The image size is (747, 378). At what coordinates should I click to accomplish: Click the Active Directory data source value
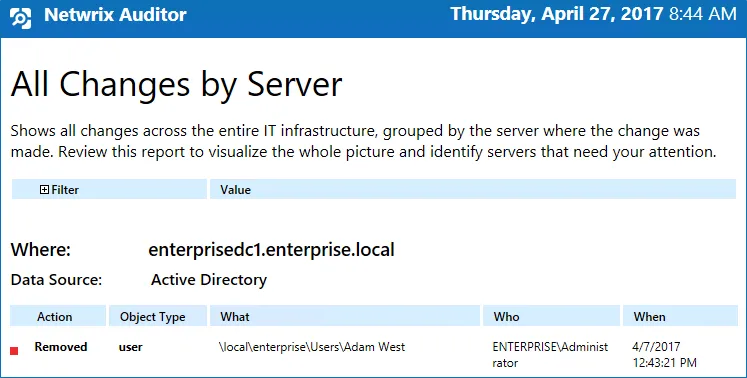(209, 280)
